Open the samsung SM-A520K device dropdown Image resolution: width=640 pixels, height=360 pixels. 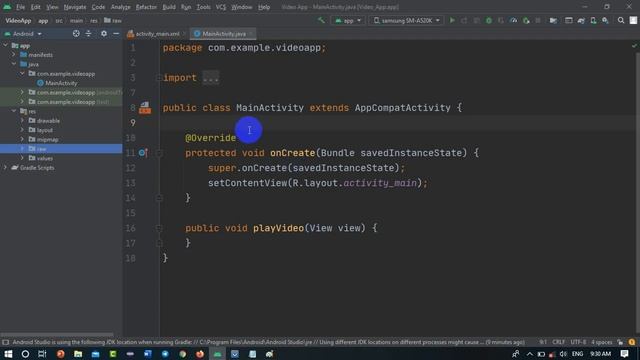[x=407, y=20]
